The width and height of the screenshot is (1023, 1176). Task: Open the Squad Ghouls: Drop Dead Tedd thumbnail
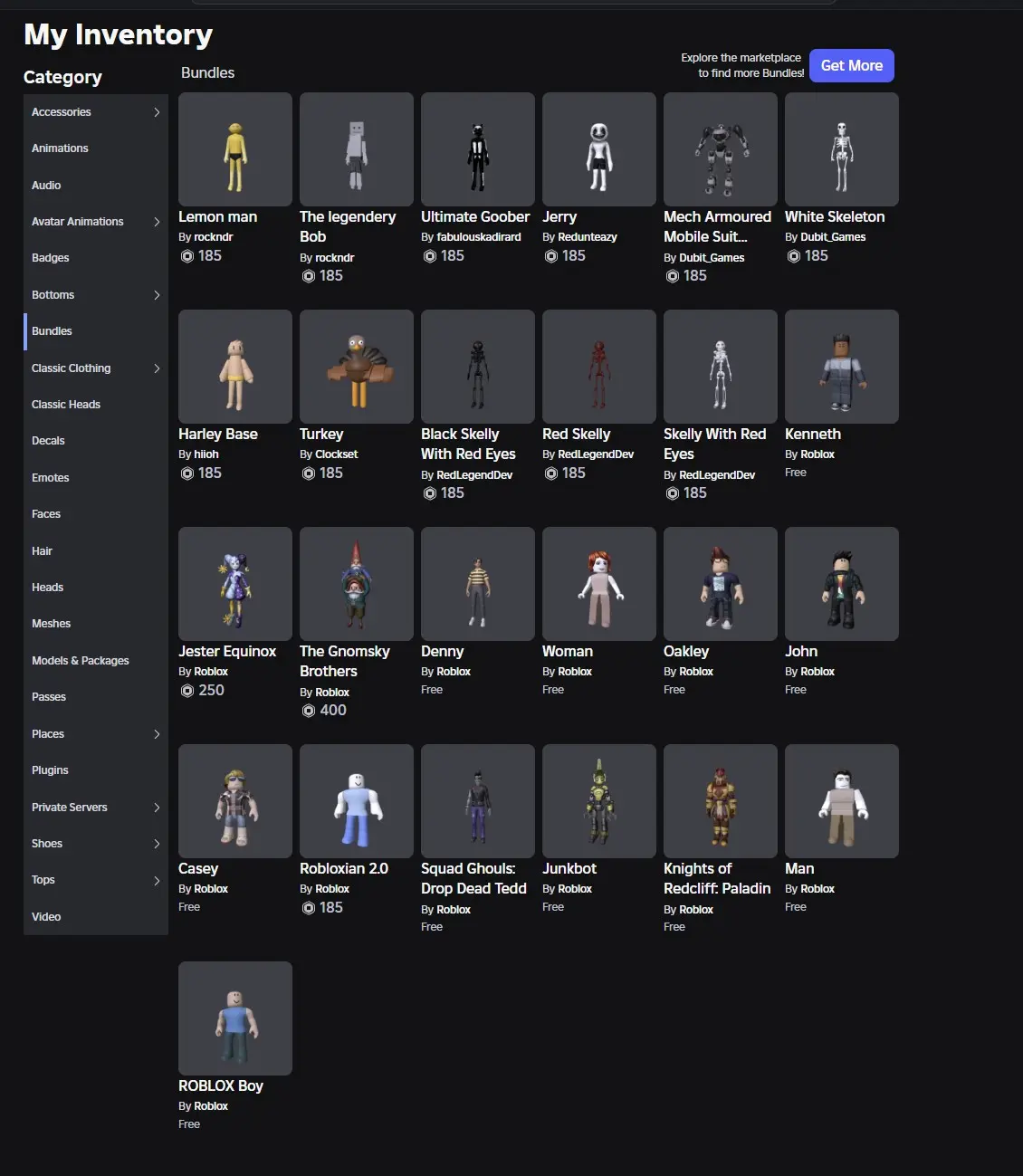[478, 801]
